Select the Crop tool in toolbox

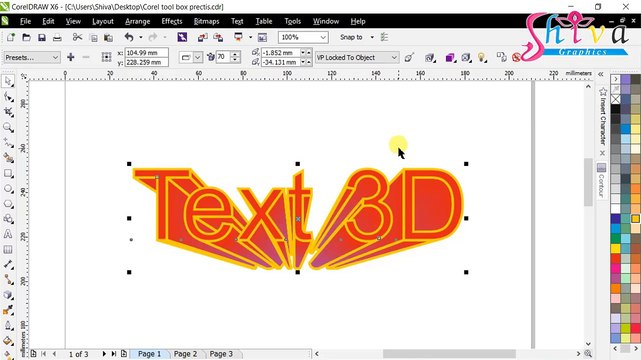click(x=8, y=112)
